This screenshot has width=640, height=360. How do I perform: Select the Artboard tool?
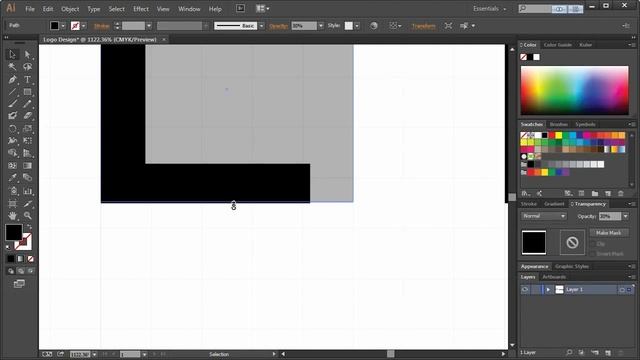point(12,203)
